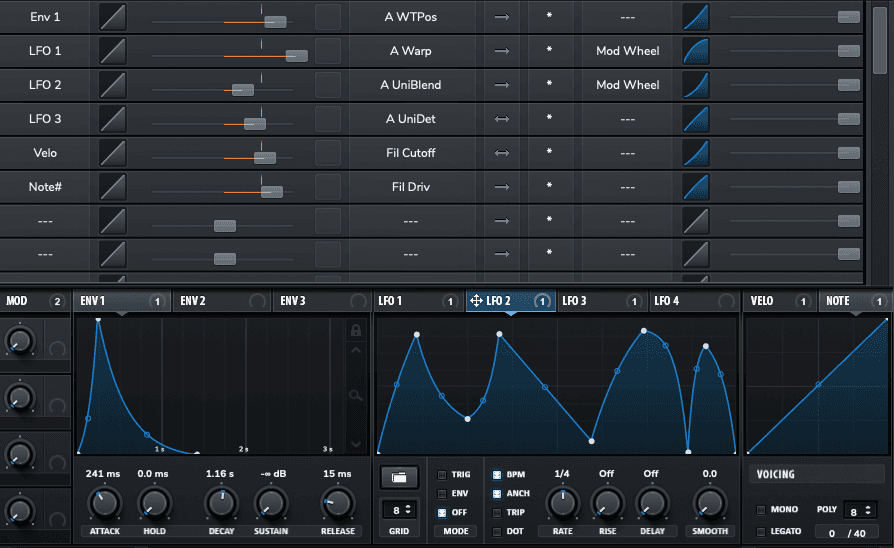Enable ENV mode checkbox
894x548 pixels.
coord(442,493)
